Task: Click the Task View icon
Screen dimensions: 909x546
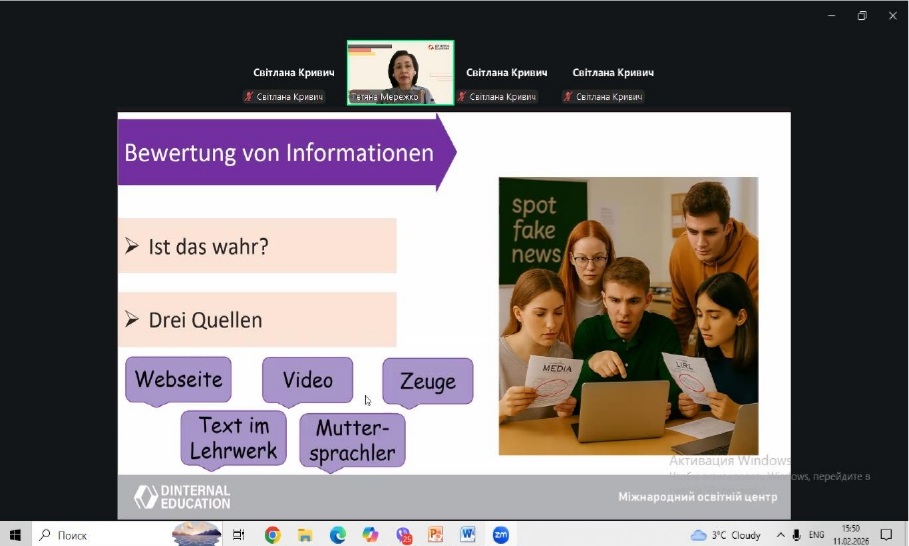Action: (239, 535)
